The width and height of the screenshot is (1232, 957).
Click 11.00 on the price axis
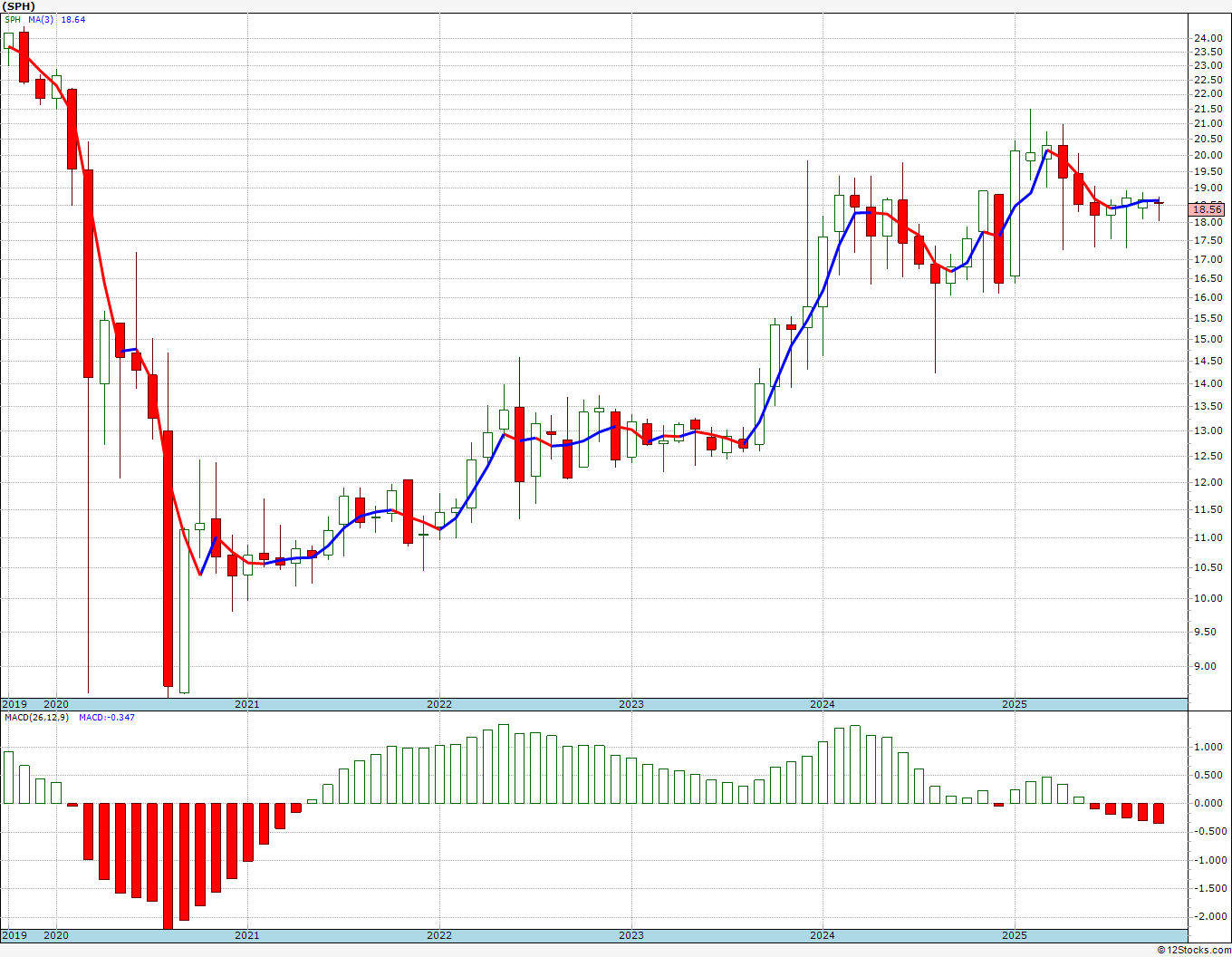1208,537
